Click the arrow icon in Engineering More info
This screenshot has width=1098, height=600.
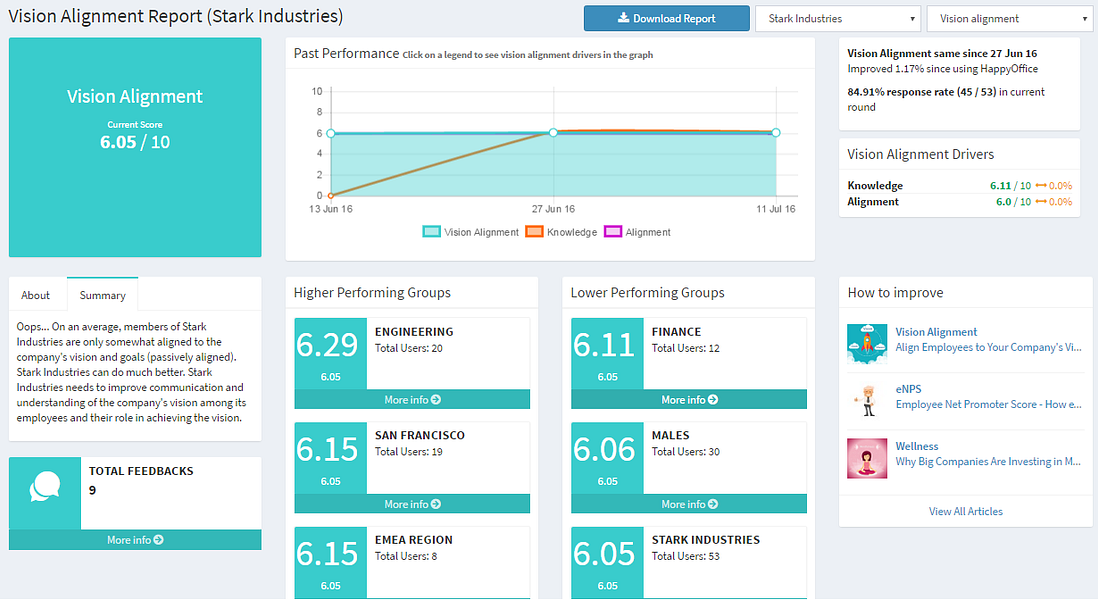[436, 400]
